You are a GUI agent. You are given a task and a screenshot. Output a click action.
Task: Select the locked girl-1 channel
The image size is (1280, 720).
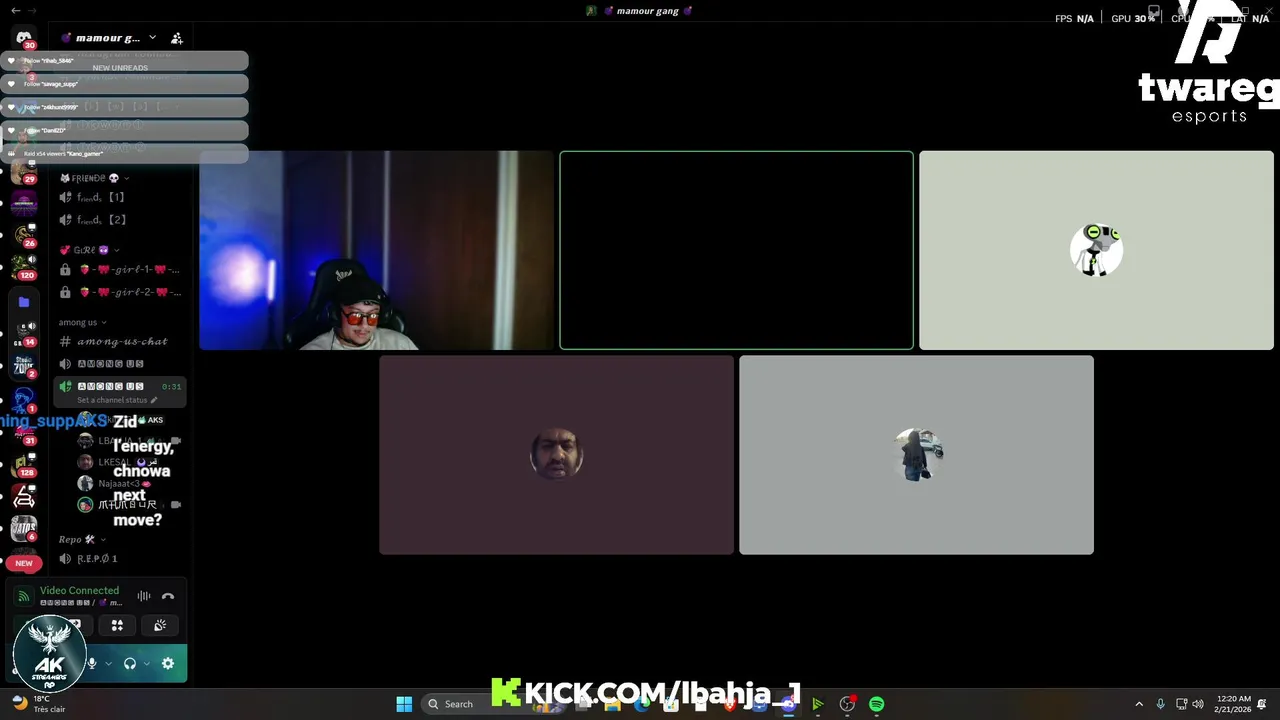coord(120,270)
